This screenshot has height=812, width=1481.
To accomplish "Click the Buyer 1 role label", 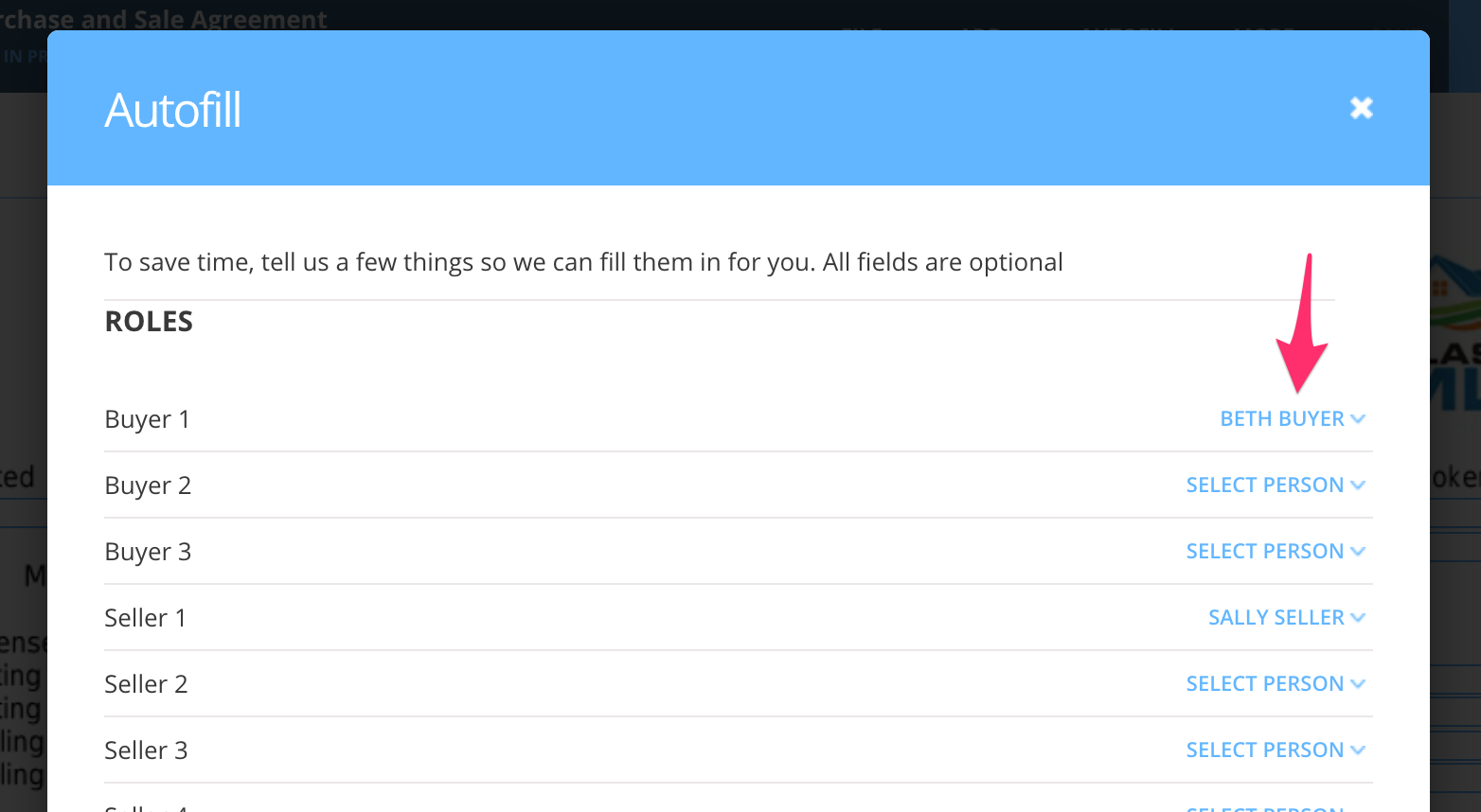I will 147,419.
